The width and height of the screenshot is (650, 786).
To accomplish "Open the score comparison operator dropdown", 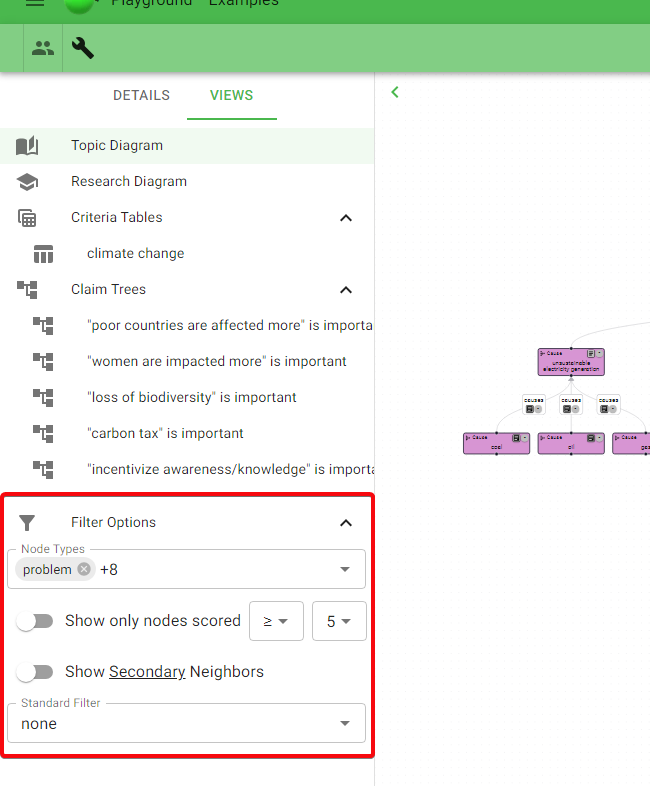I will click(276, 621).
